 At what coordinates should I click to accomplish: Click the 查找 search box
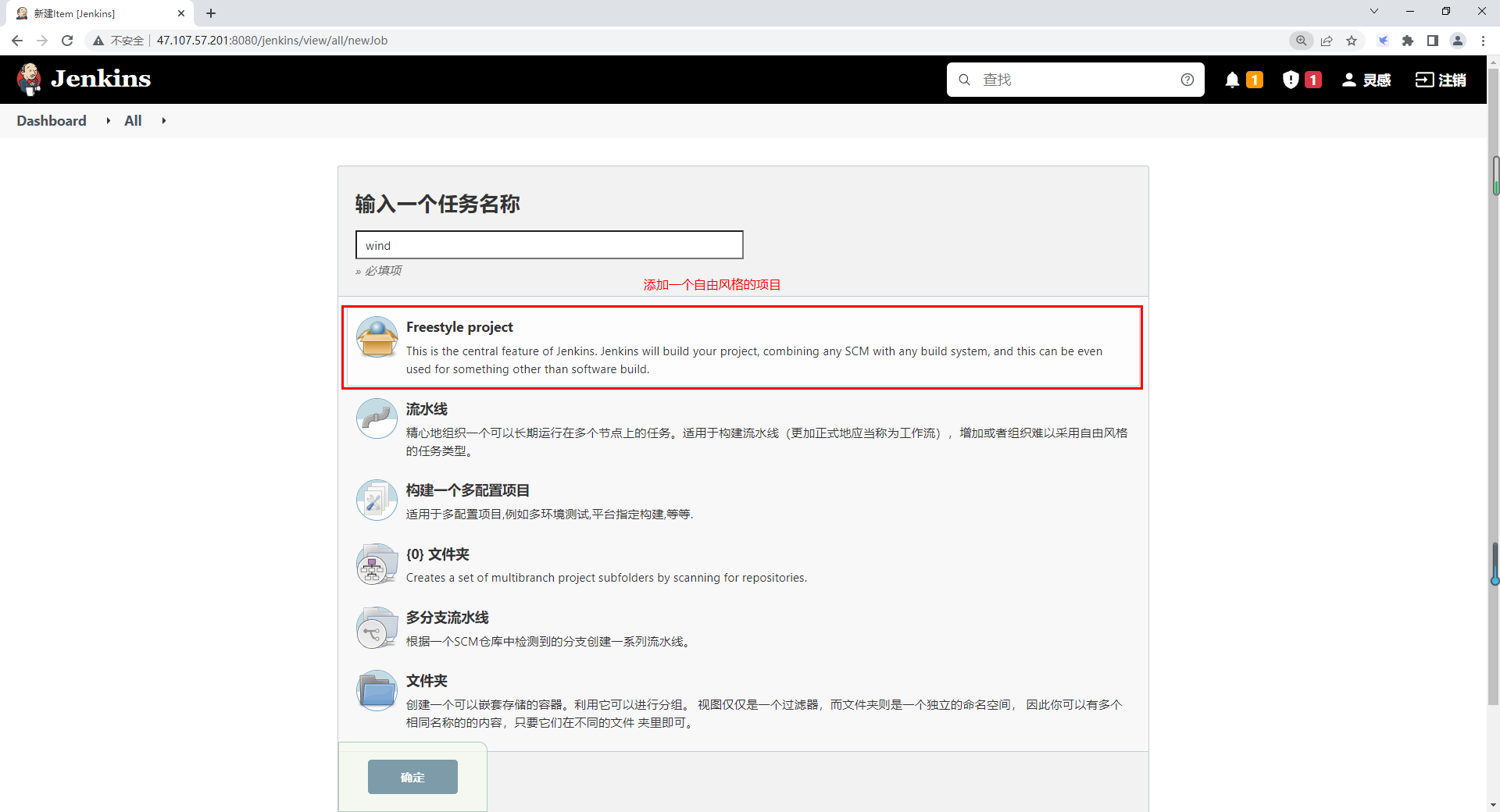1075,80
